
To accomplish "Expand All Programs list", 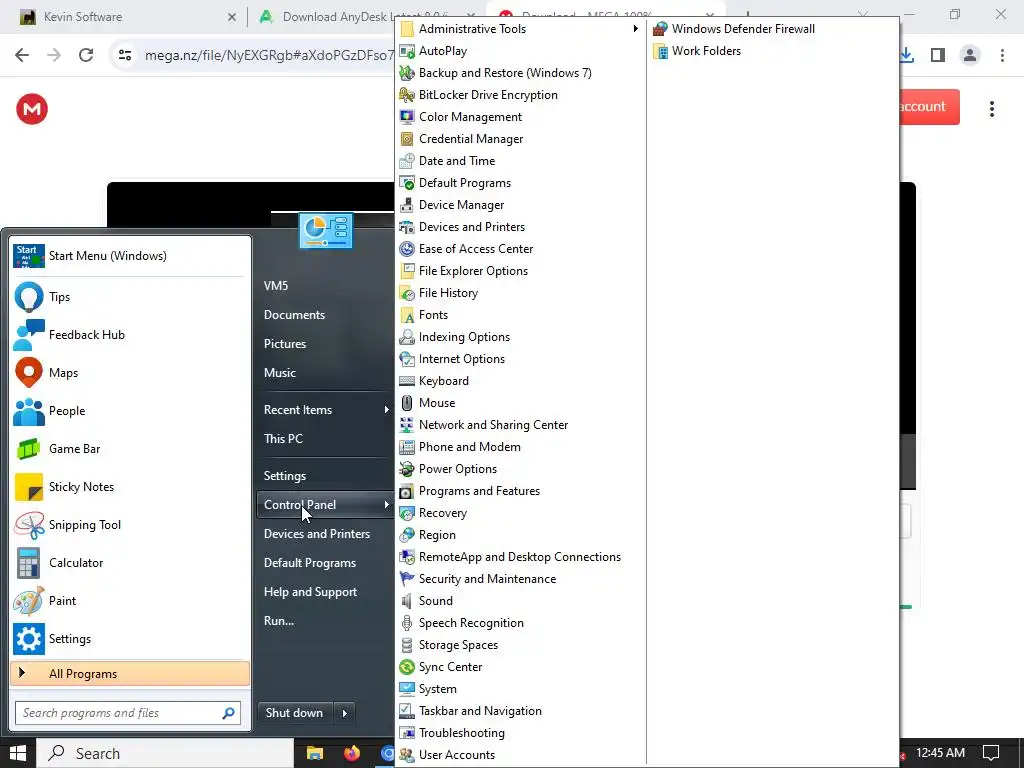I will click(130, 674).
